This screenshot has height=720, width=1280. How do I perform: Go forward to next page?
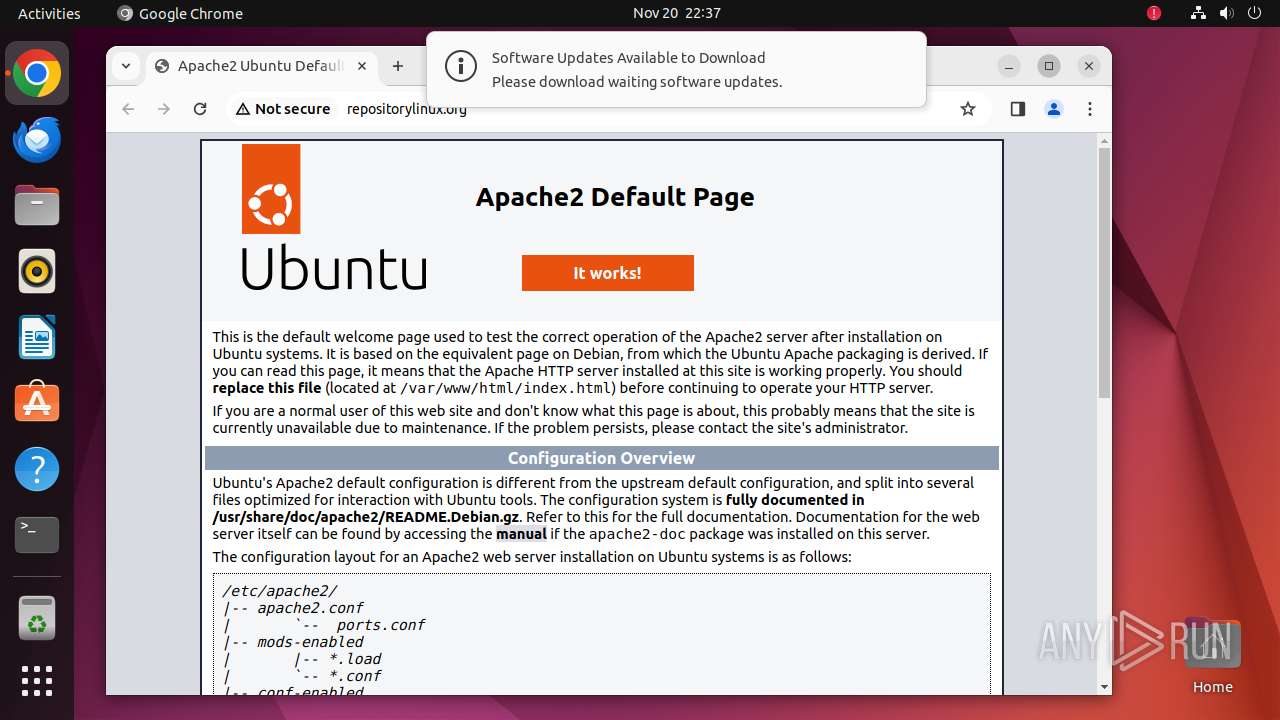point(164,109)
